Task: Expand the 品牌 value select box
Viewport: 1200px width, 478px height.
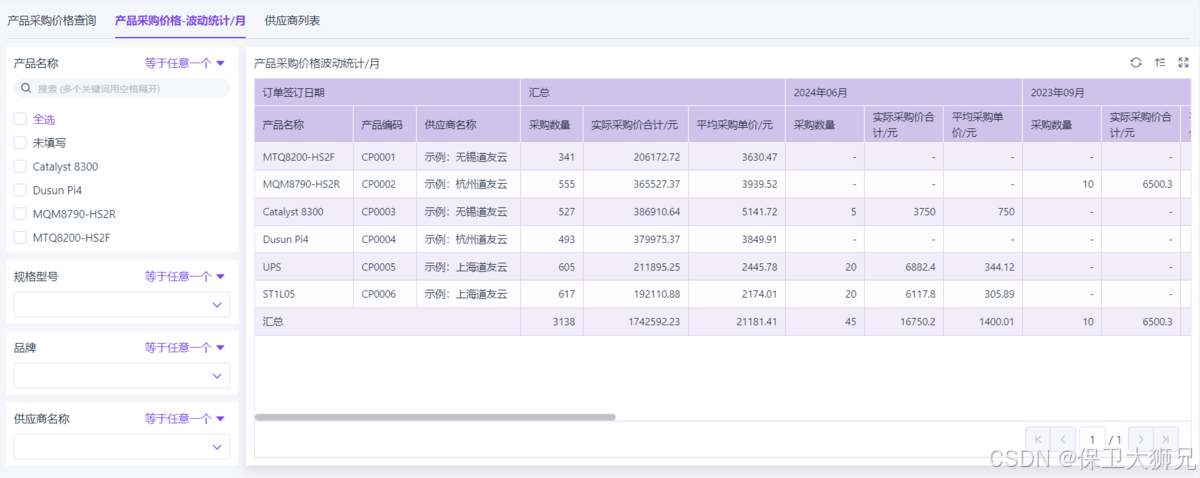Action: tap(122, 375)
